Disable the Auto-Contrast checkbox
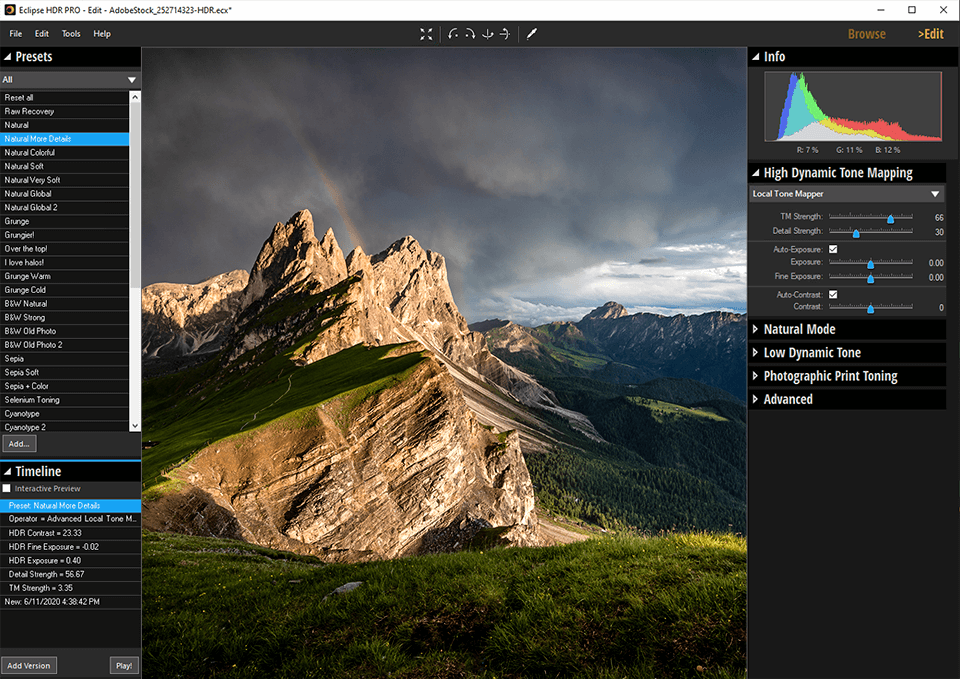This screenshot has height=679, width=960. pyautogui.click(x=833, y=294)
